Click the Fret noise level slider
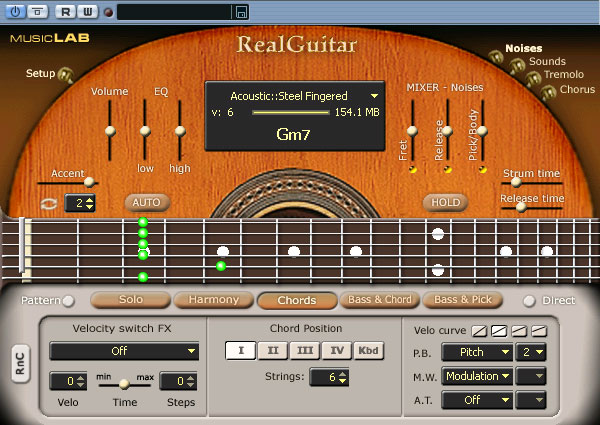The height and width of the screenshot is (425, 600). tap(412, 131)
